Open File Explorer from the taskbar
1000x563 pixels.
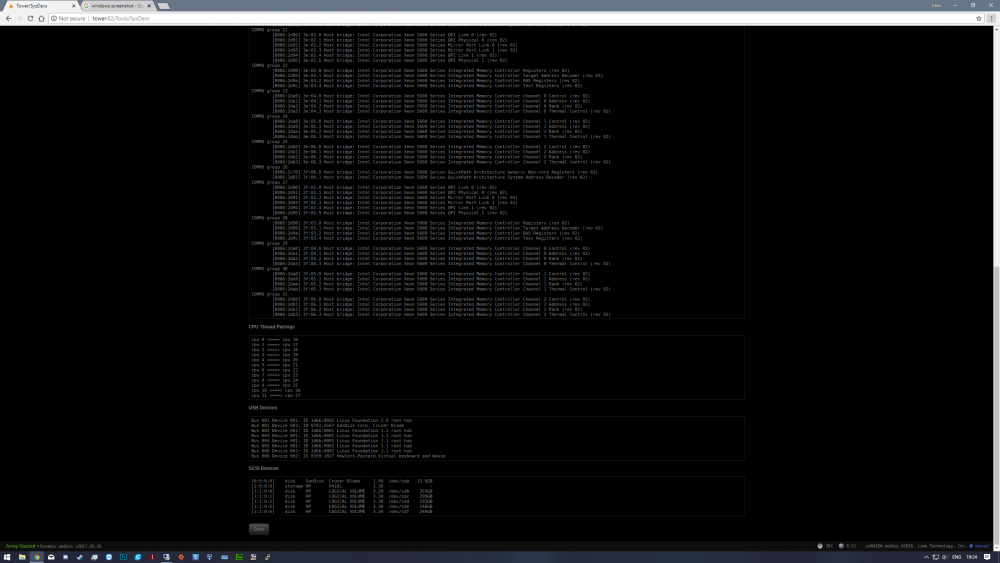tap(22, 557)
